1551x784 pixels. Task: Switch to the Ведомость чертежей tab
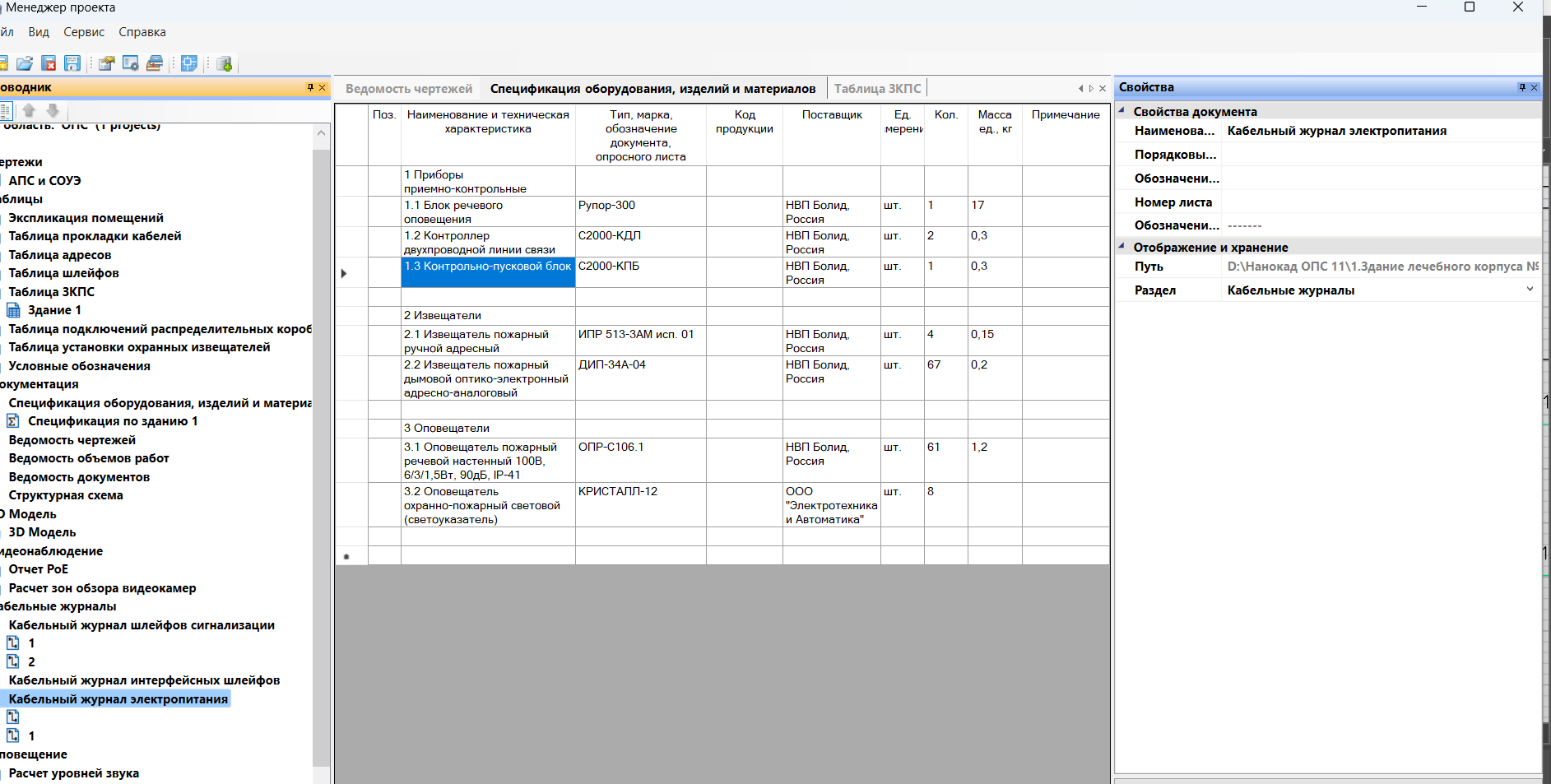[x=409, y=89]
